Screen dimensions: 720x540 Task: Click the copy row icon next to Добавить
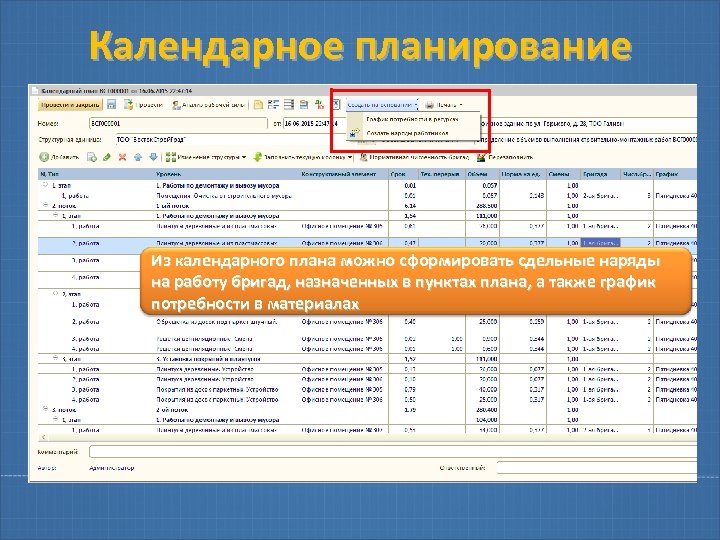(92, 157)
